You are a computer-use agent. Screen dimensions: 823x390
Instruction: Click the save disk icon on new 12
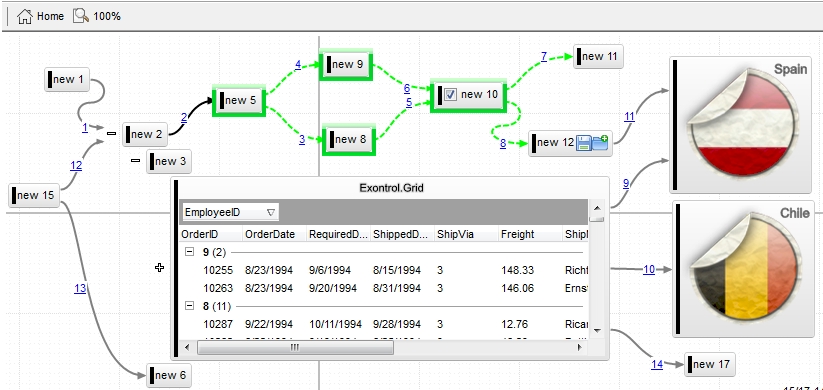tap(584, 143)
